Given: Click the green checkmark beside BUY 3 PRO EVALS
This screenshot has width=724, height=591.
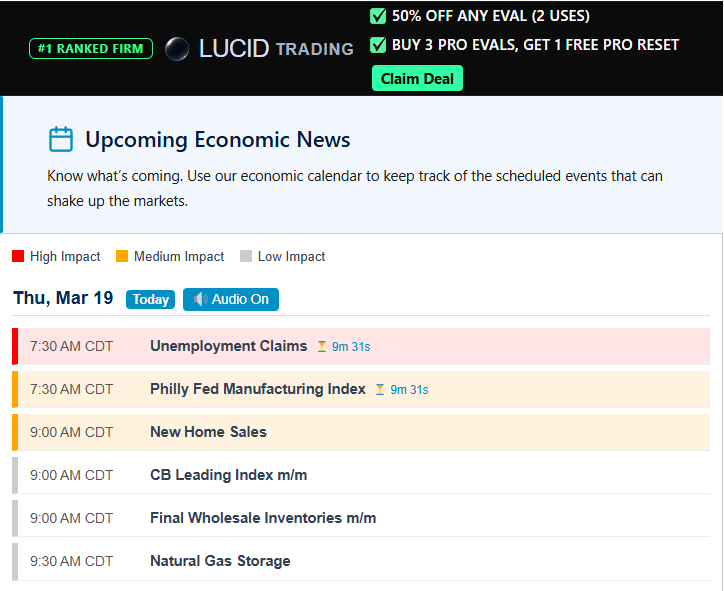Looking at the screenshot, I should coord(378,45).
